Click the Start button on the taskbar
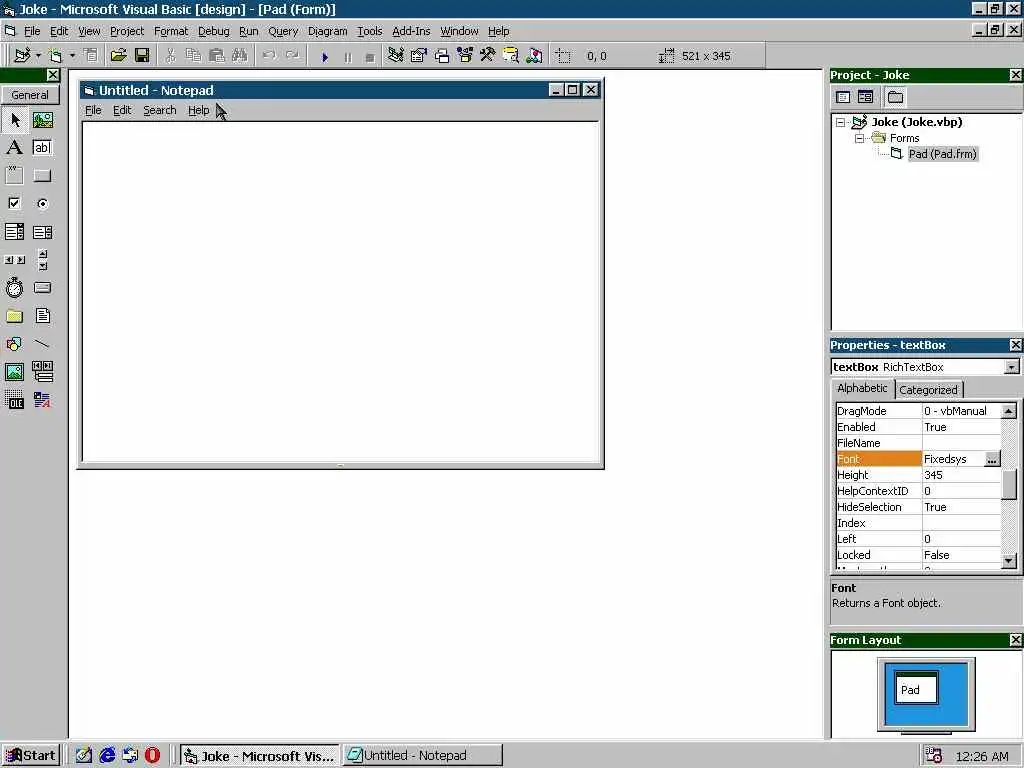This screenshot has width=1024, height=768. [x=30, y=756]
